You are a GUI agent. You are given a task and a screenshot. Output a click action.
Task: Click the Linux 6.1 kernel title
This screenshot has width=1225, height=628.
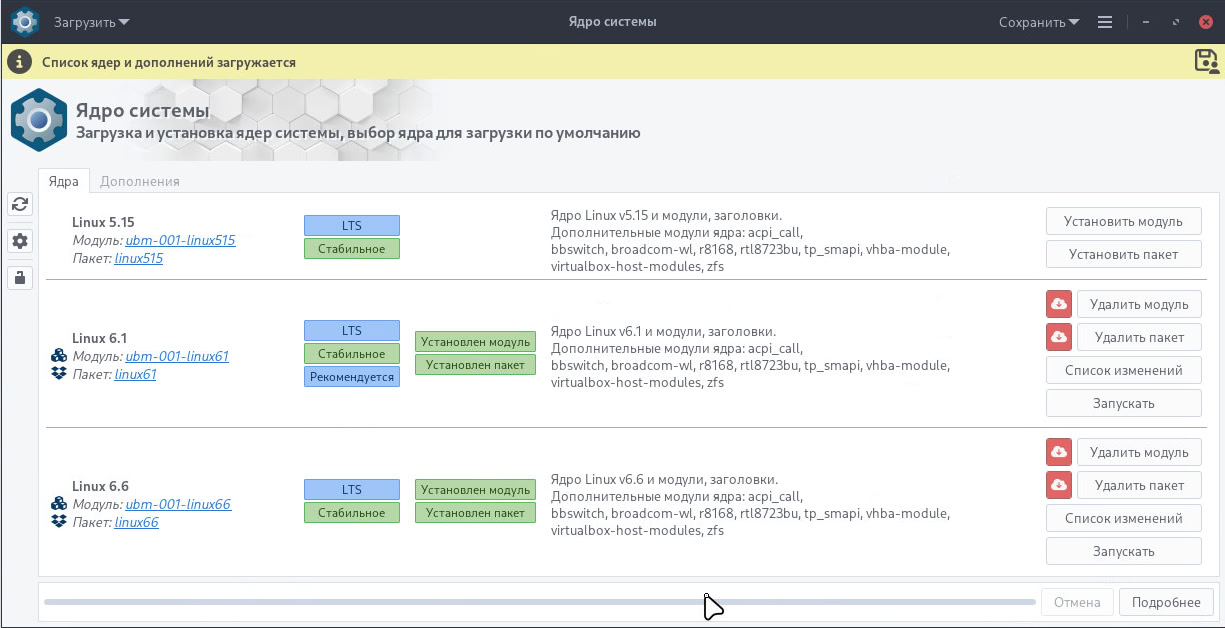point(100,338)
